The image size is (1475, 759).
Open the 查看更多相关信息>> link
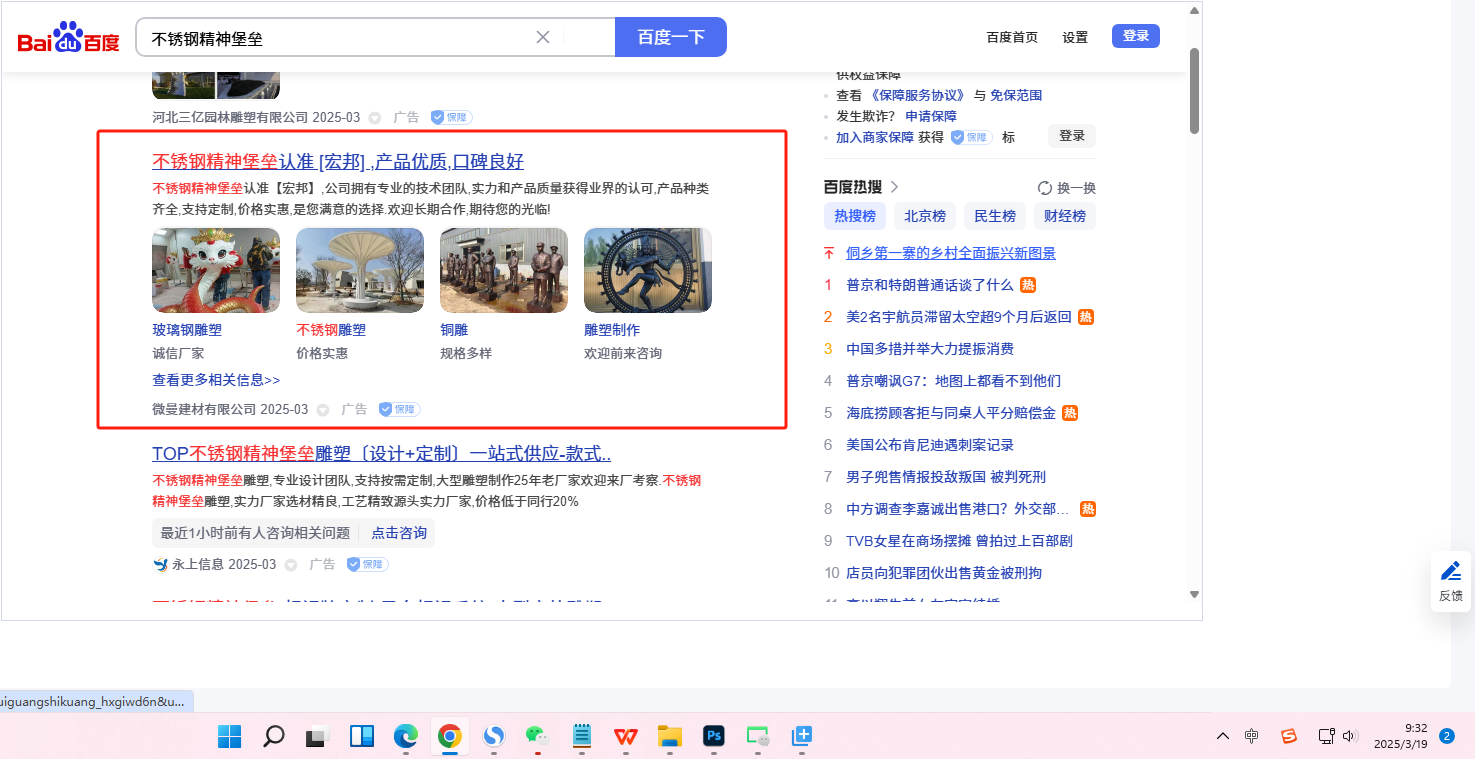tap(216, 380)
